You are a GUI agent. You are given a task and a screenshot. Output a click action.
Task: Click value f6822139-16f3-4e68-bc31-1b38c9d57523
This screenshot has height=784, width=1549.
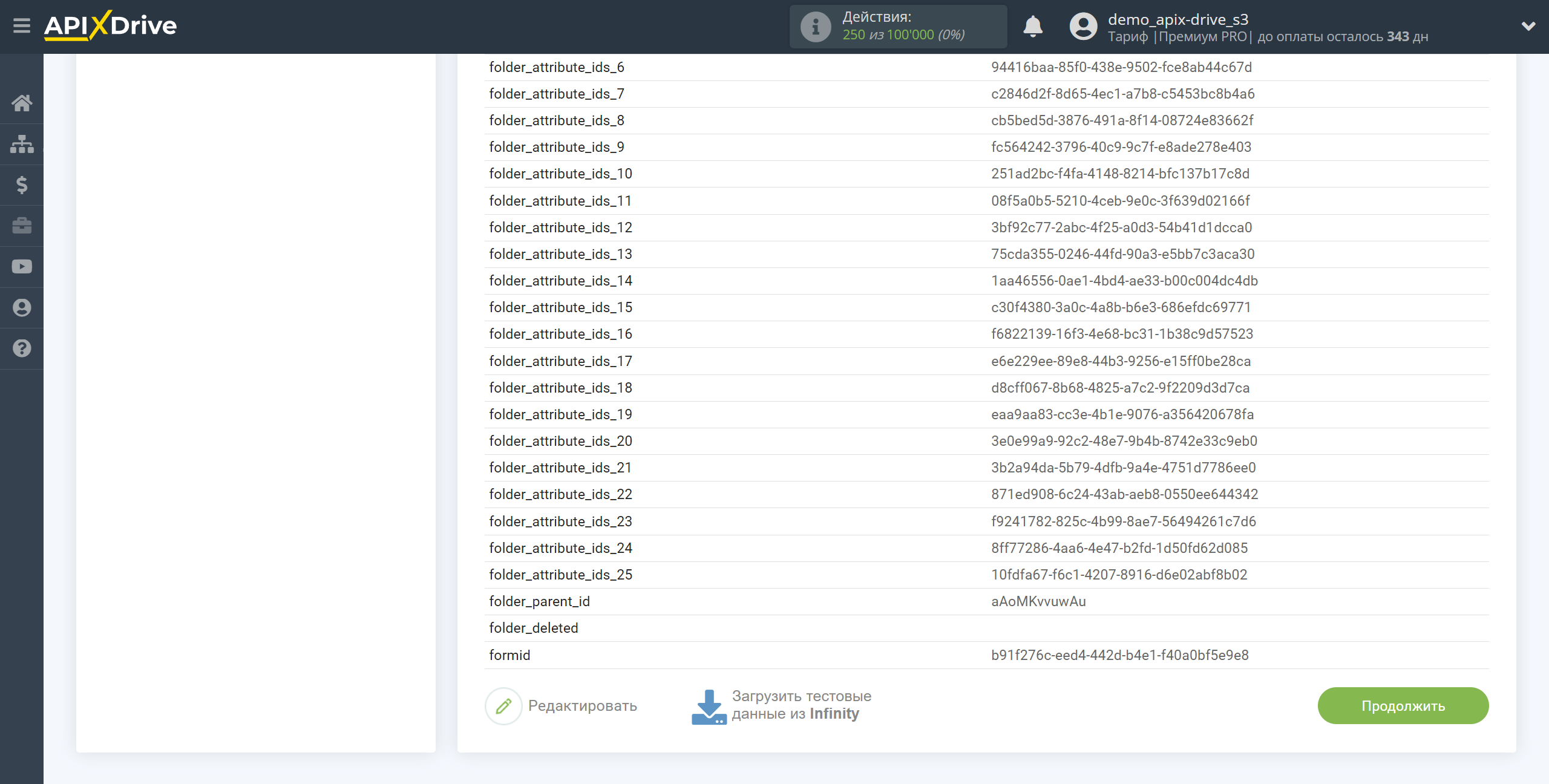click(1122, 334)
